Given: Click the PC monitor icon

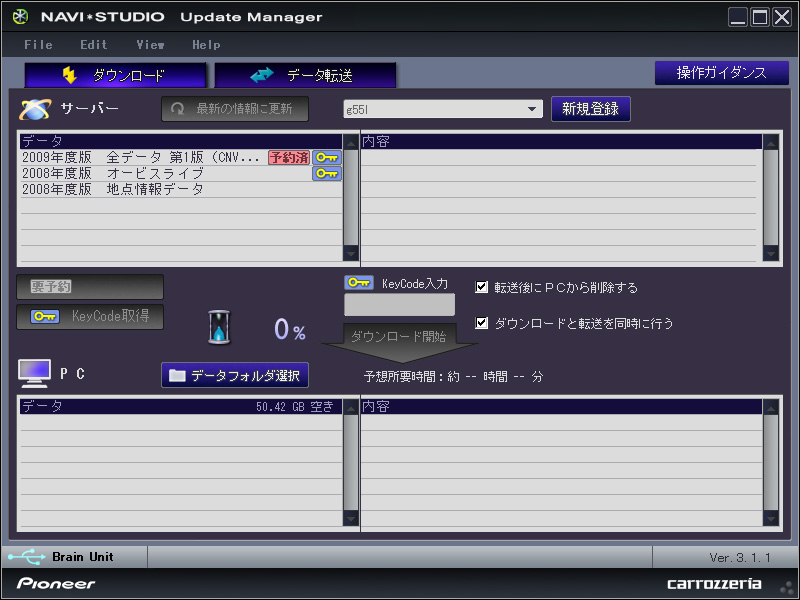Looking at the screenshot, I should (x=34, y=373).
